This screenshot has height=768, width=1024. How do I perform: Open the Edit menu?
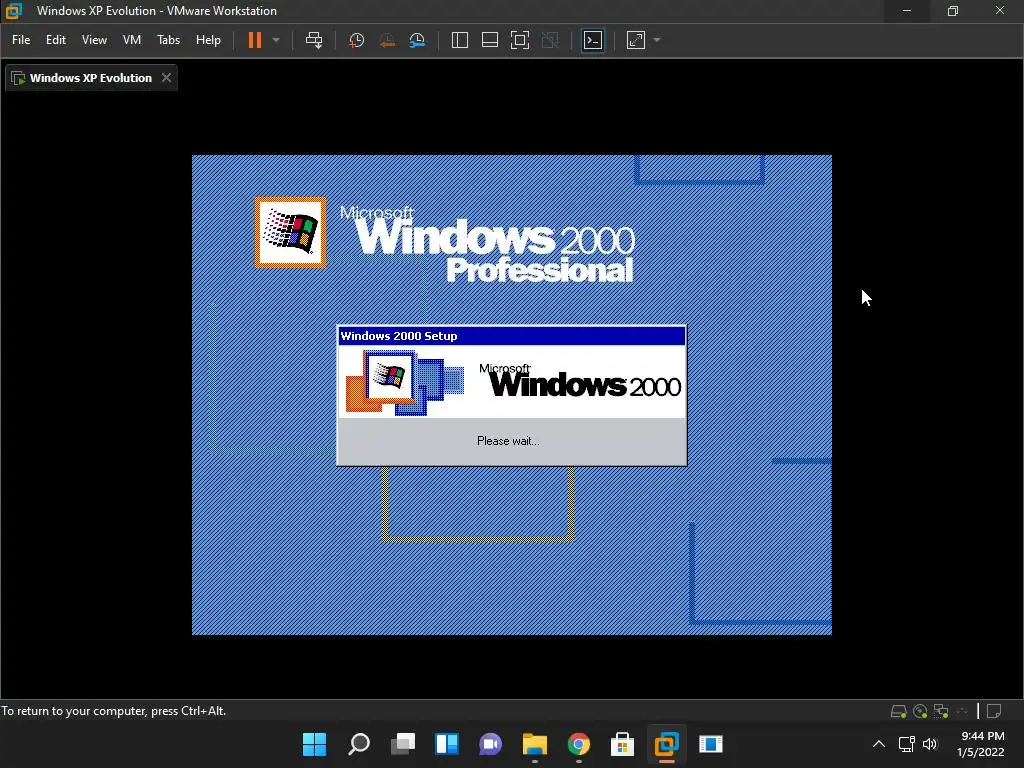(56, 40)
